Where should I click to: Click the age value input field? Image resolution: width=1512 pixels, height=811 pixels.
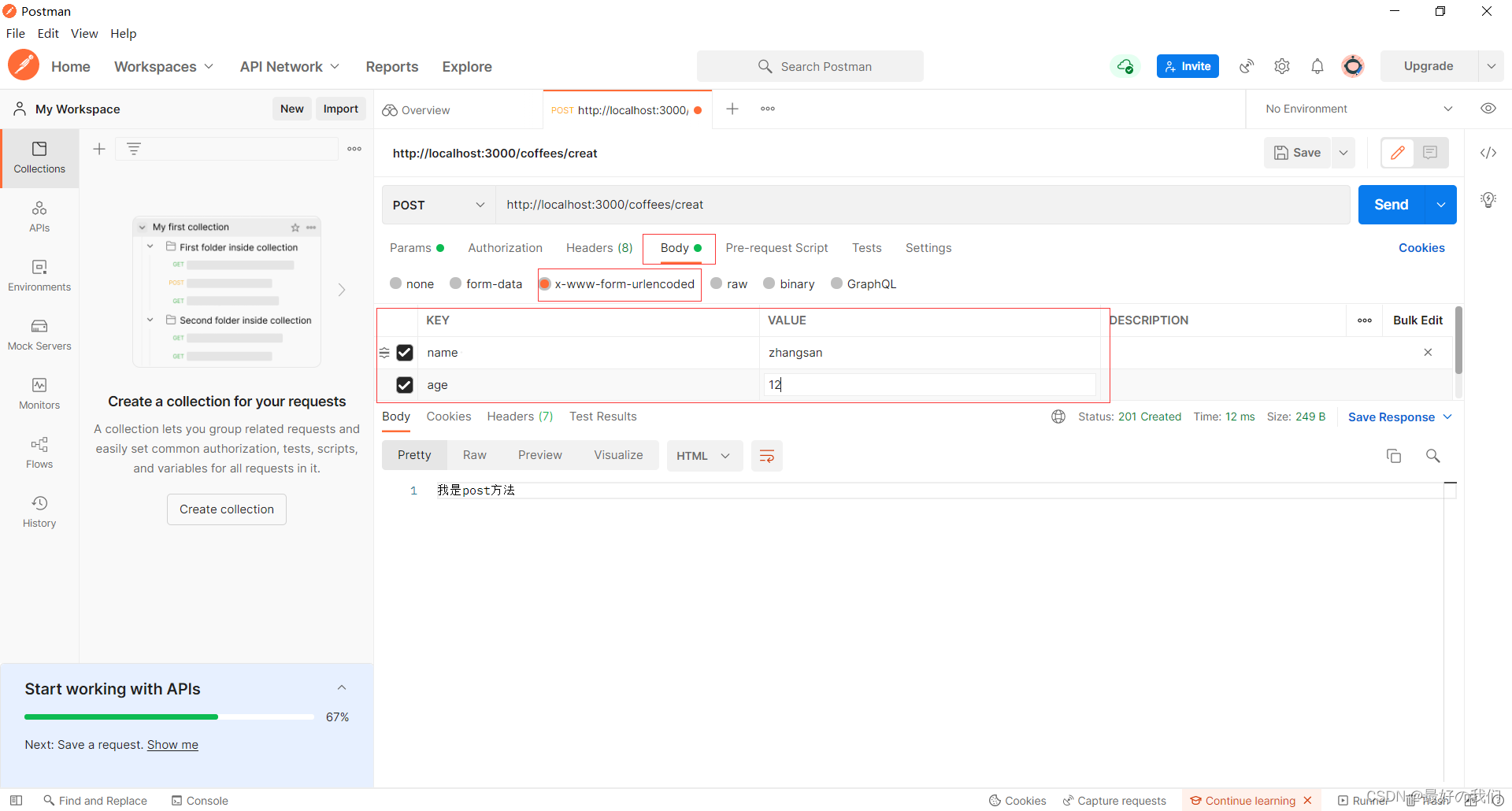click(930, 385)
